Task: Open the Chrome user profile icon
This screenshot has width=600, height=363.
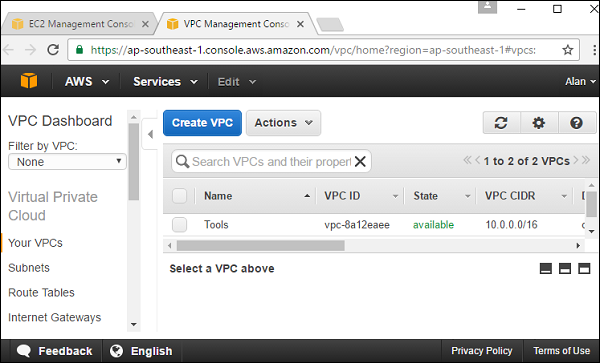Action: point(488,7)
